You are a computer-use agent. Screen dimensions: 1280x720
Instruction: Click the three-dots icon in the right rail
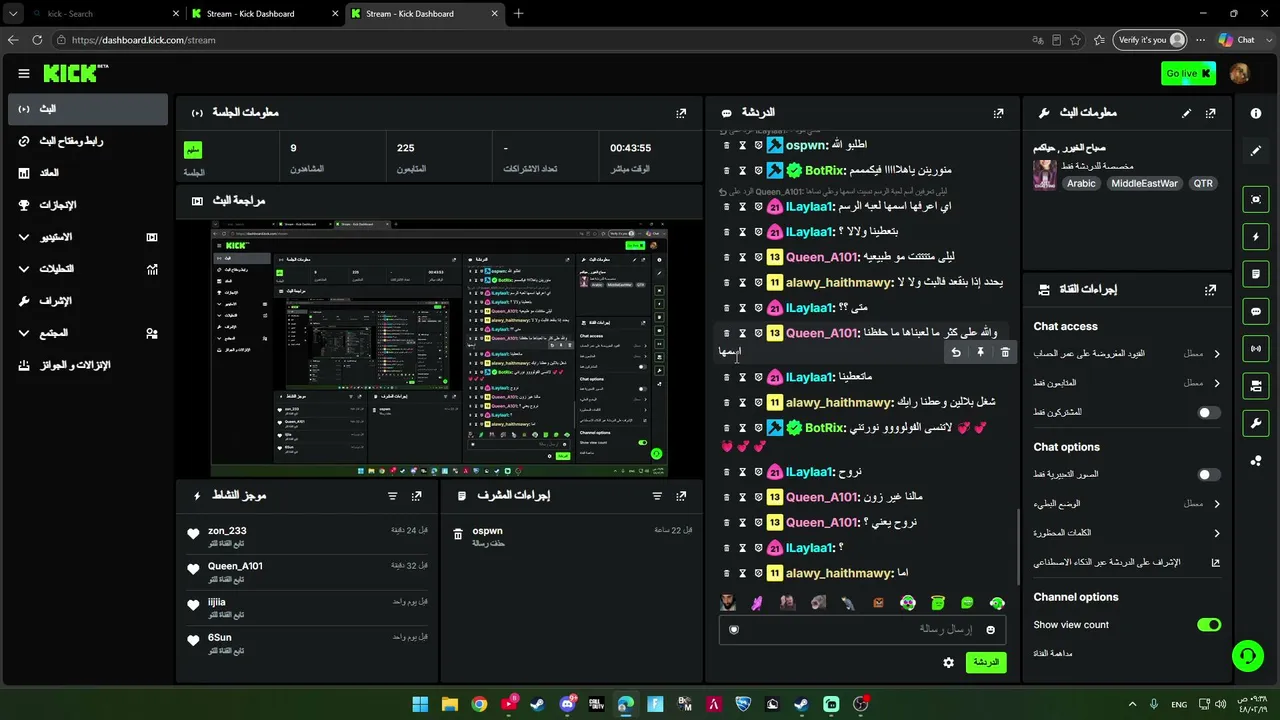click(1256, 461)
